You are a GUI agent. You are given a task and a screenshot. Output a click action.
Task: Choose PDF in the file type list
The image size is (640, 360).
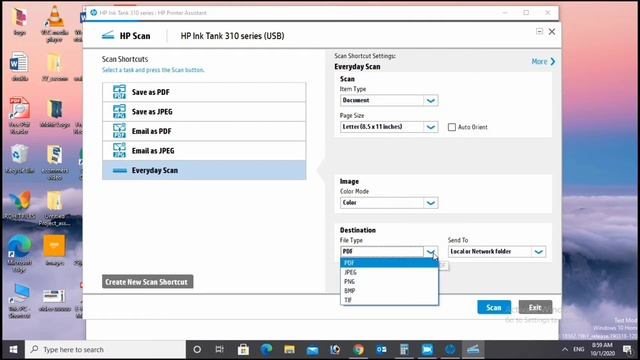click(389, 263)
